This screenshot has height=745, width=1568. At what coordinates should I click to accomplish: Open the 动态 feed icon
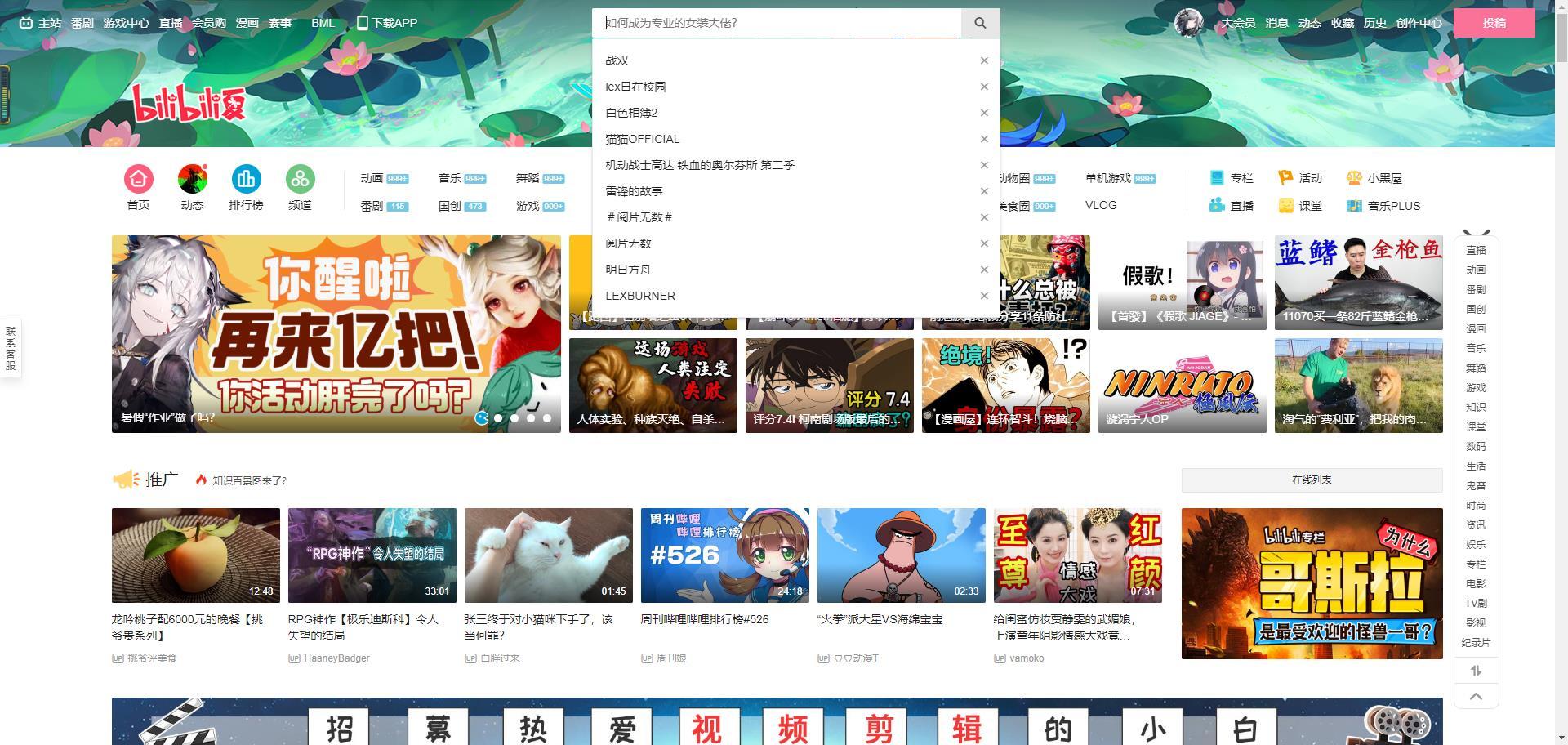tap(192, 179)
